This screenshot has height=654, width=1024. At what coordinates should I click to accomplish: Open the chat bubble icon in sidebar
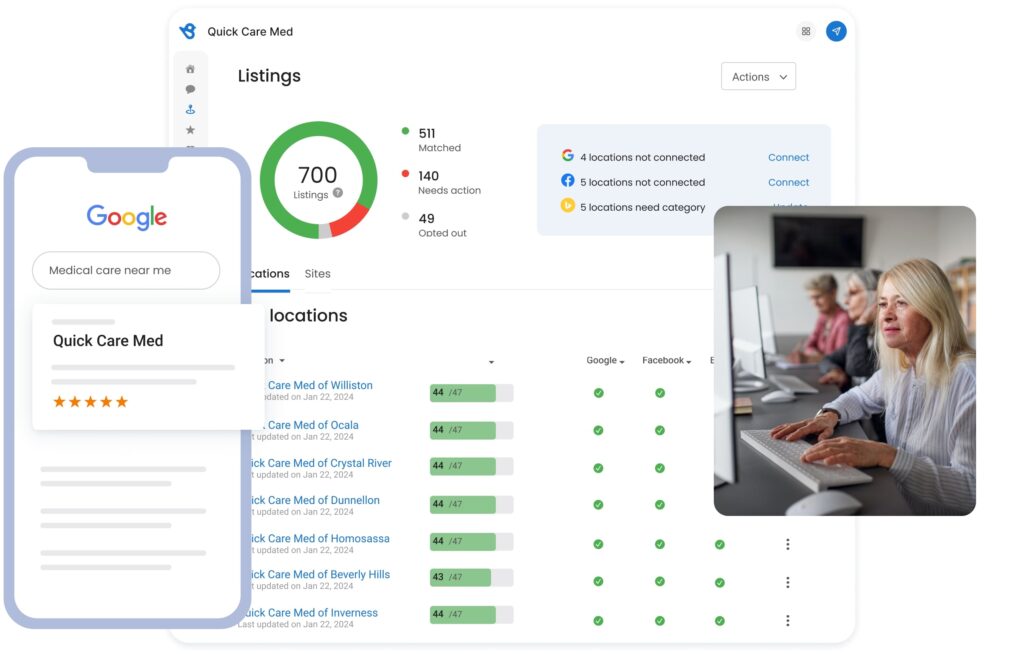pyautogui.click(x=190, y=89)
